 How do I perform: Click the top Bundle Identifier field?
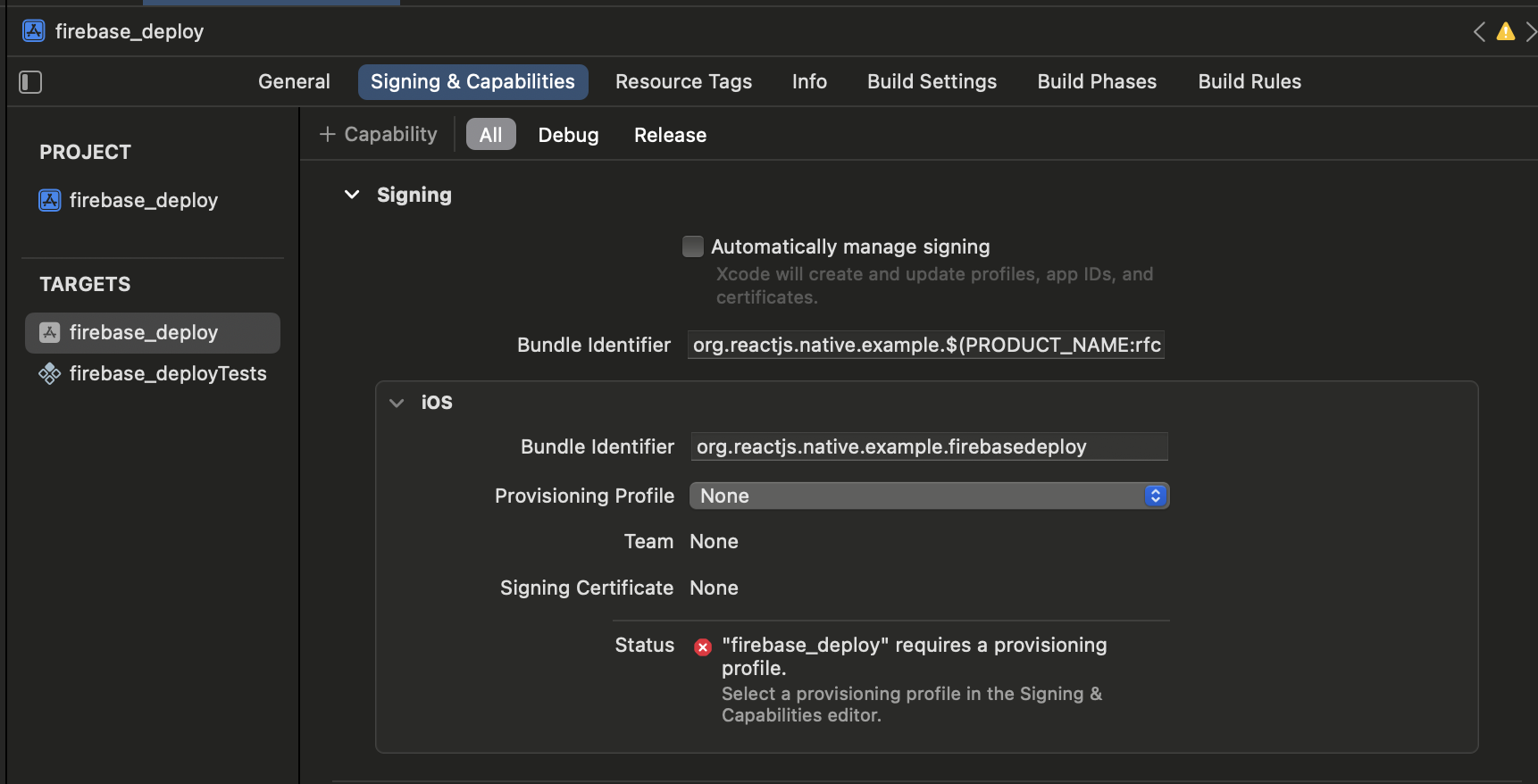tap(926, 345)
